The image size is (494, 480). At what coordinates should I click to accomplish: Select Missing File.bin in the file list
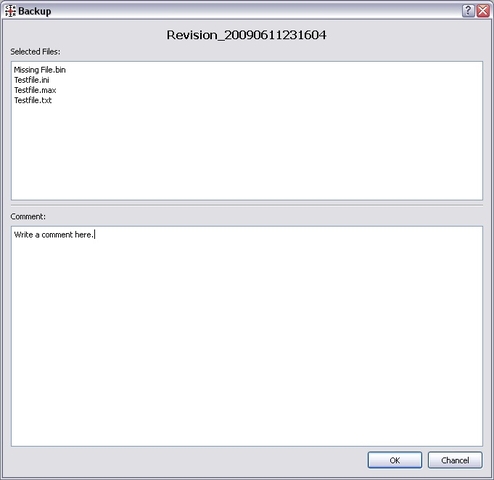point(40,70)
